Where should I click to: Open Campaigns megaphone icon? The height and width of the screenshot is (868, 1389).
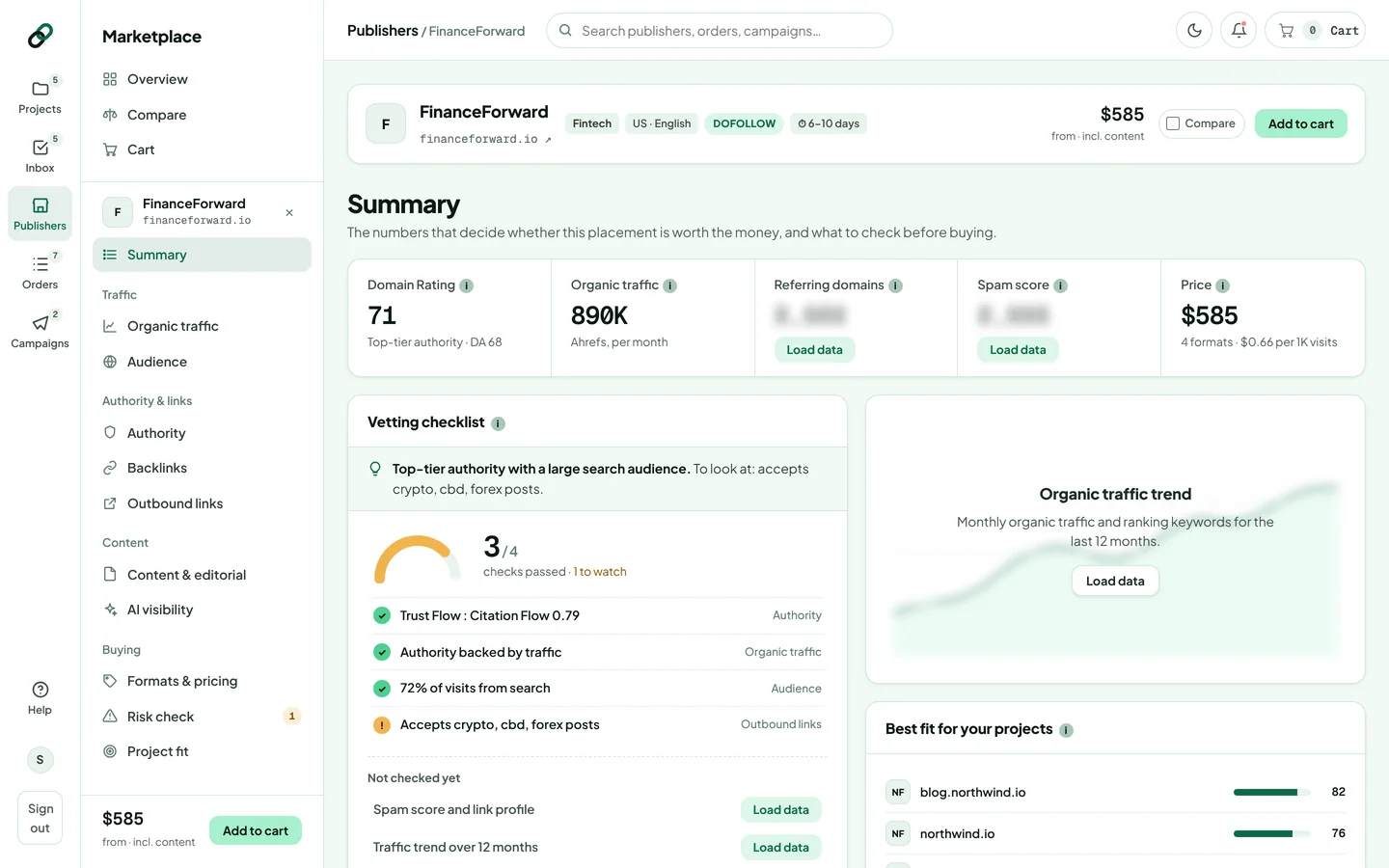click(40, 330)
